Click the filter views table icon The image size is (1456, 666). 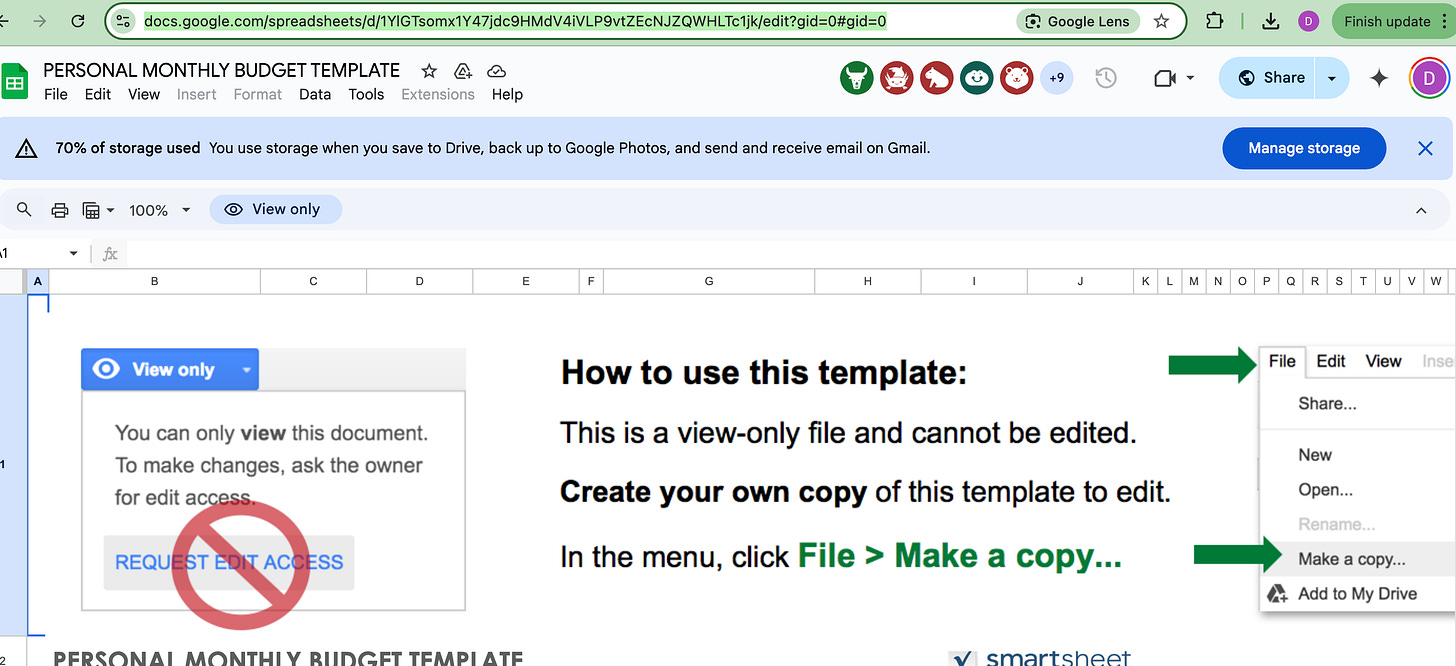pos(91,210)
